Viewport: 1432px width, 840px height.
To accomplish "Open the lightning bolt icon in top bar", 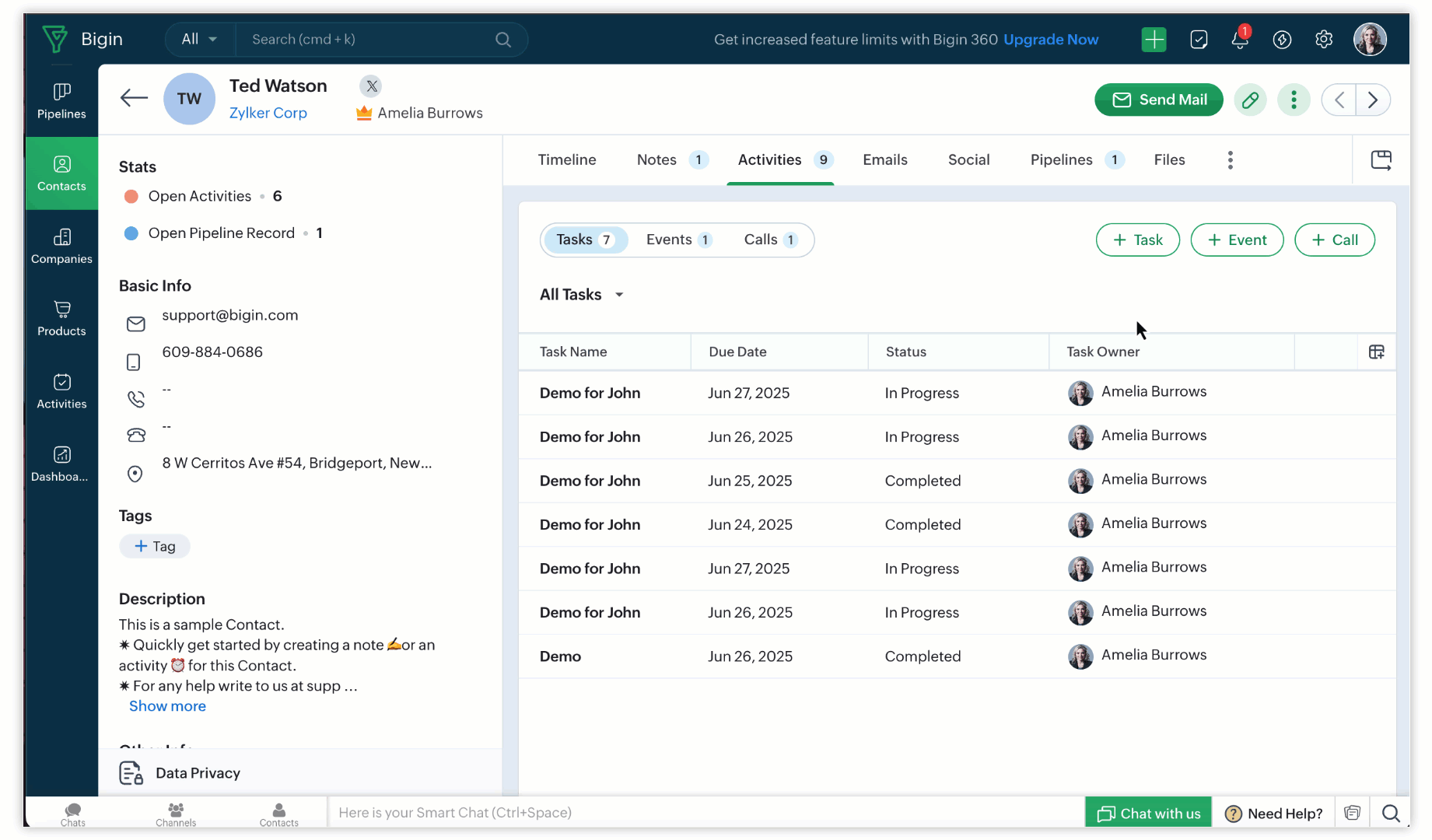I will pyautogui.click(x=1282, y=39).
